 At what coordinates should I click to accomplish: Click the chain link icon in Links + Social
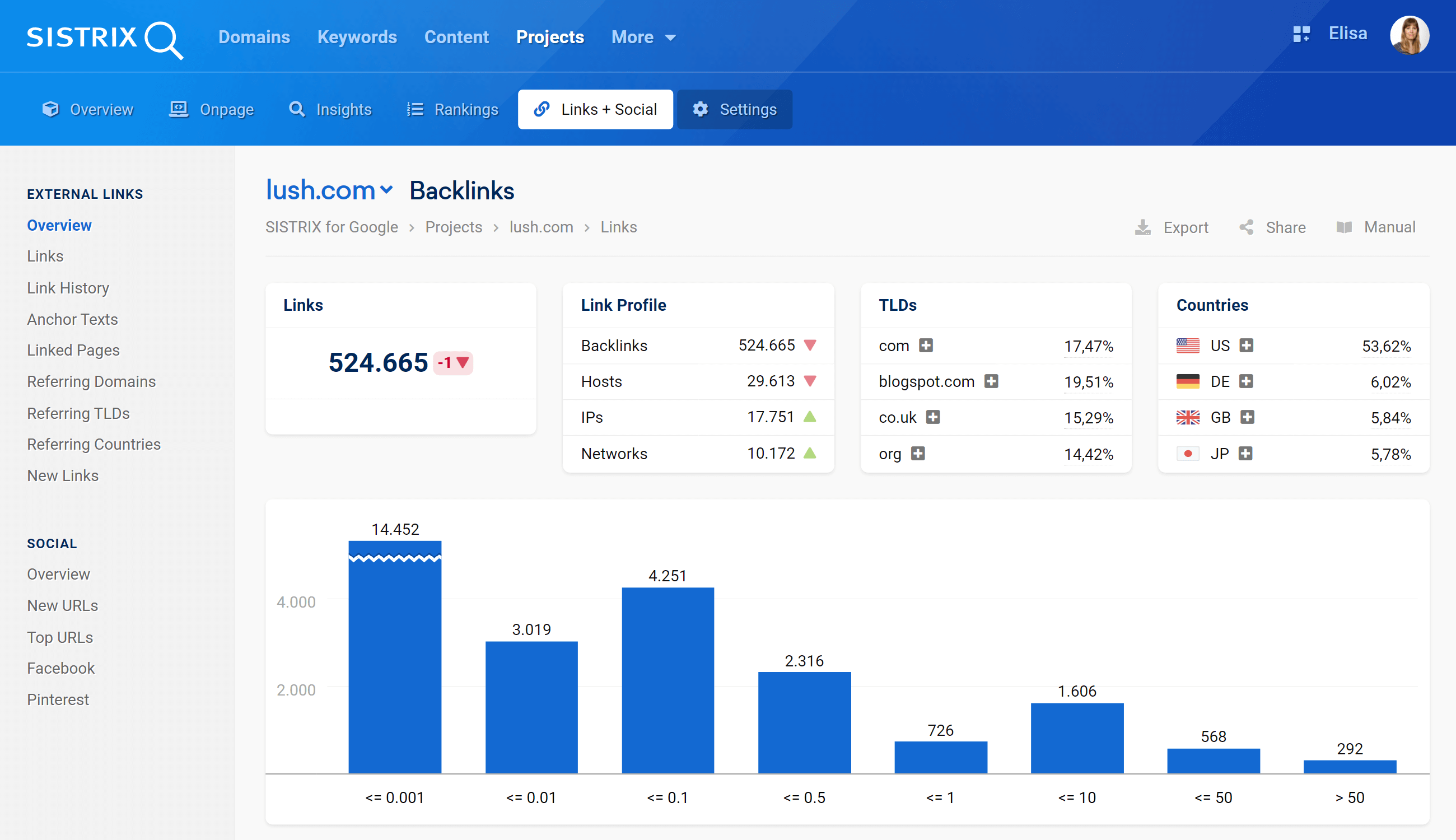tap(542, 109)
